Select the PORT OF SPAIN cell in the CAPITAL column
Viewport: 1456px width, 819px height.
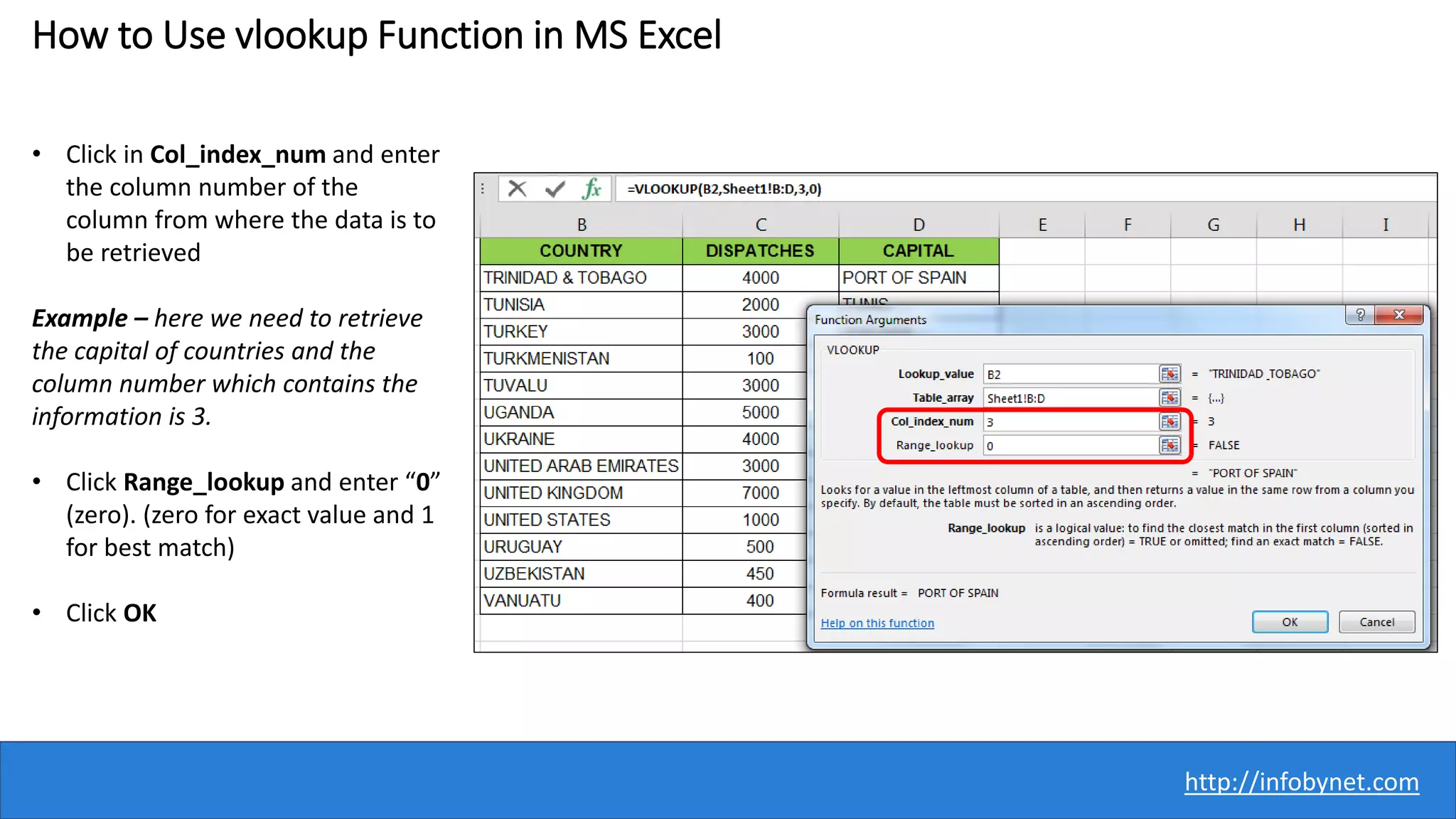pyautogui.click(x=919, y=278)
